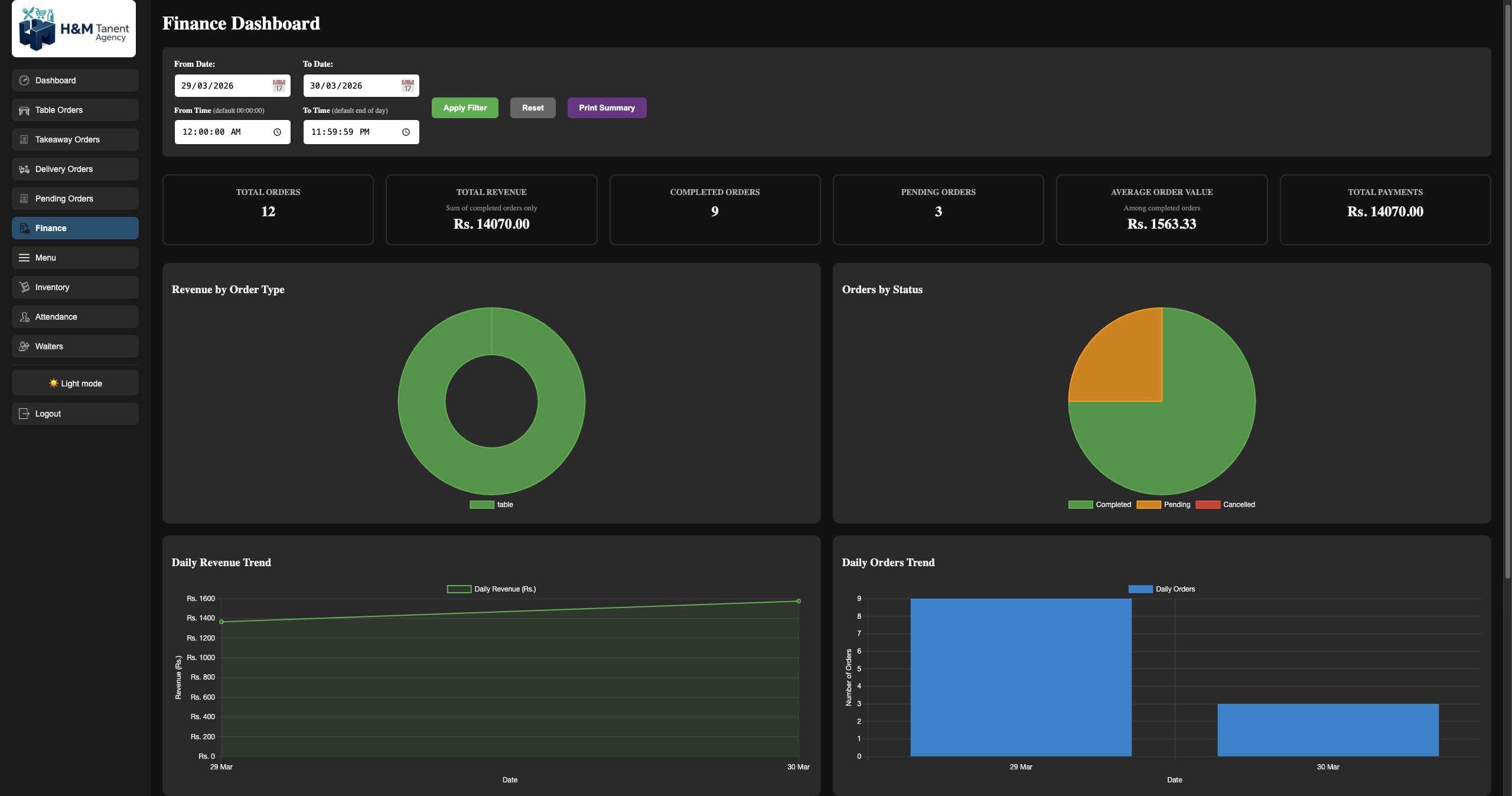Open the From Time clock picker
1512x796 pixels.
pos(276,132)
